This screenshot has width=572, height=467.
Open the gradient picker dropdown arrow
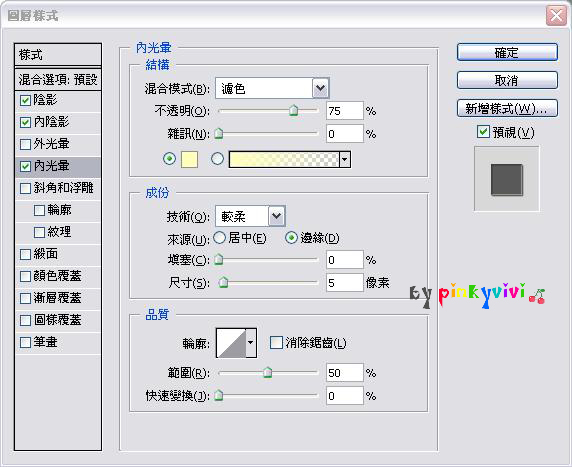[345, 160]
